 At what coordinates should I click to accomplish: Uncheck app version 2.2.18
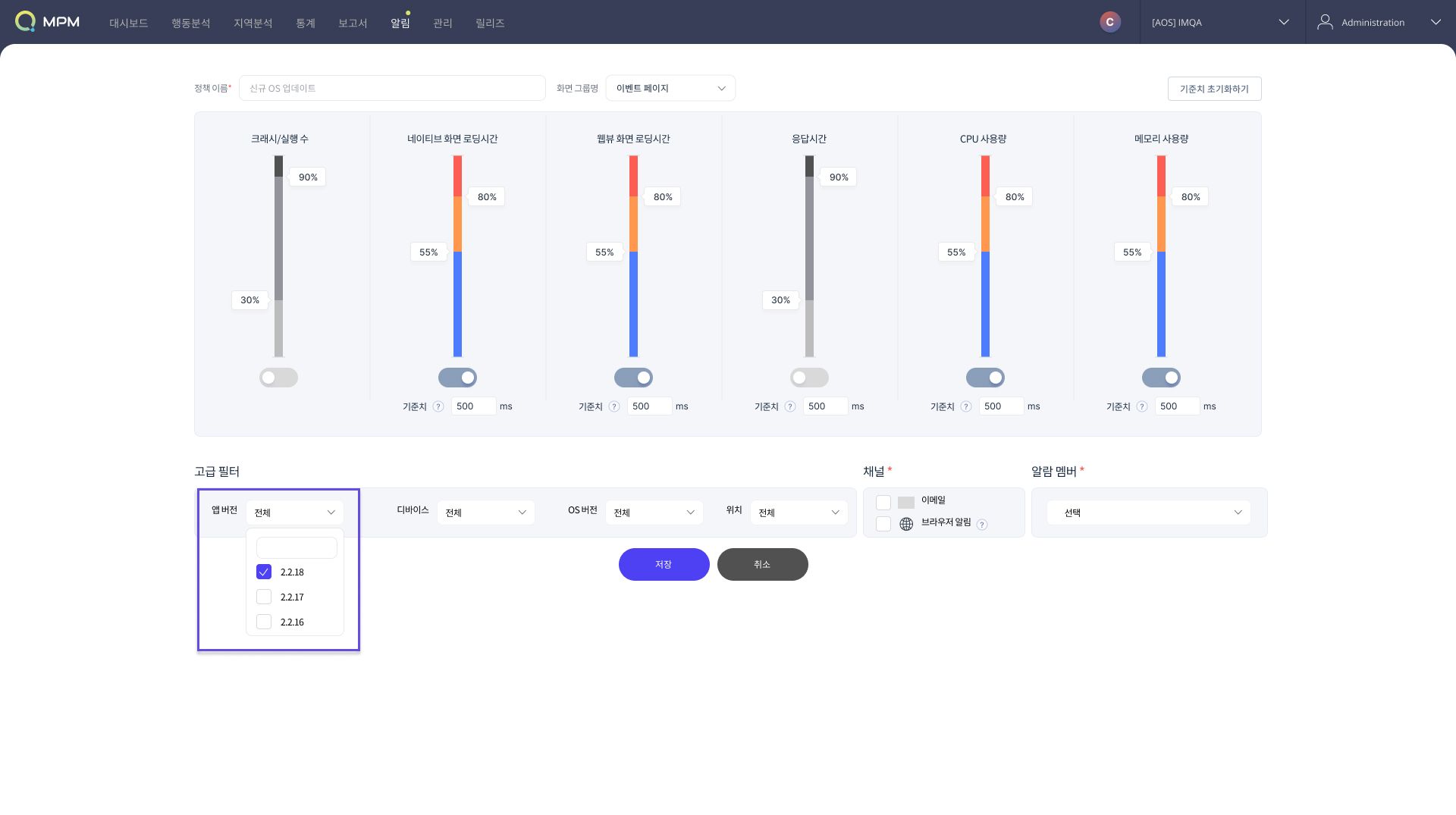pyautogui.click(x=264, y=572)
